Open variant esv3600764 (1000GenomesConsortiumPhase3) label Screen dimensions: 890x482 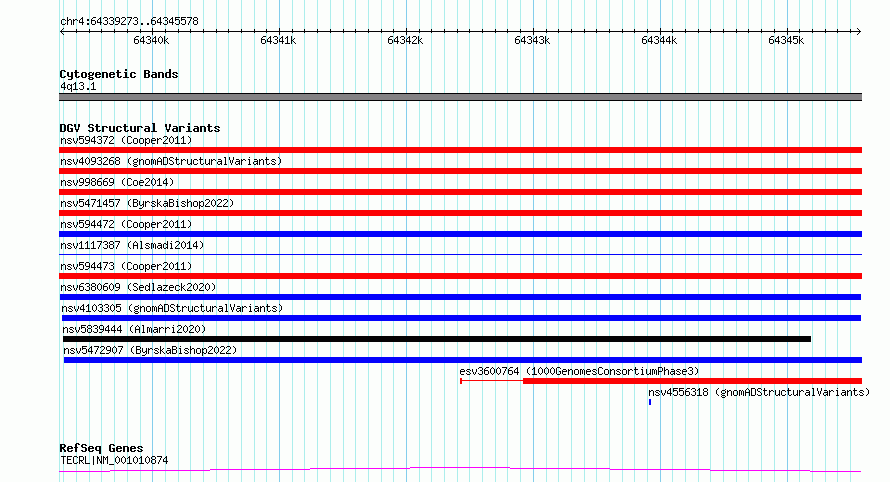[x=580, y=371]
